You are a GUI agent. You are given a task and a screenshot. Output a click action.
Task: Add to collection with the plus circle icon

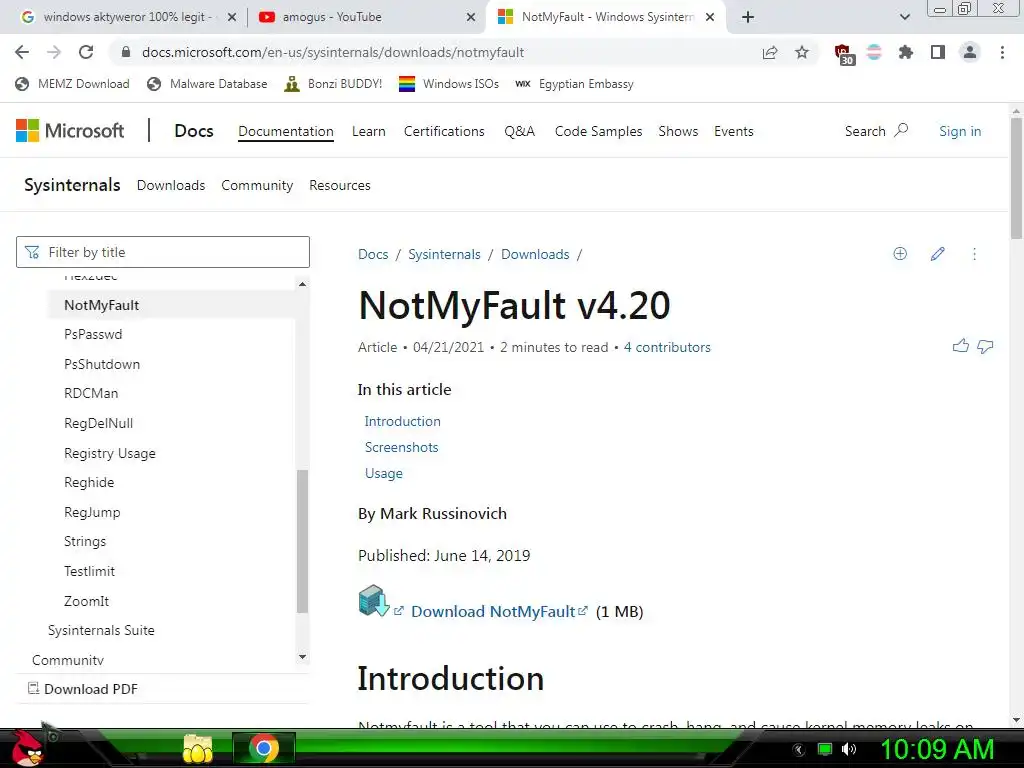(900, 253)
